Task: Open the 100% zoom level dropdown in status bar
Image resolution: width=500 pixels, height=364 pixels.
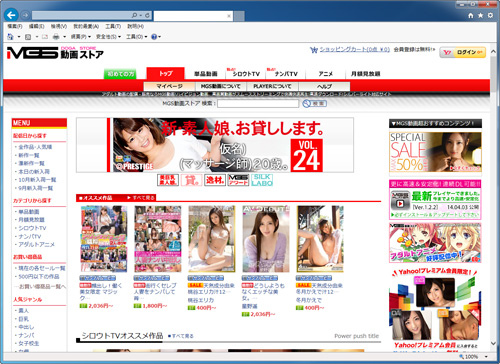Action: pos(486,357)
